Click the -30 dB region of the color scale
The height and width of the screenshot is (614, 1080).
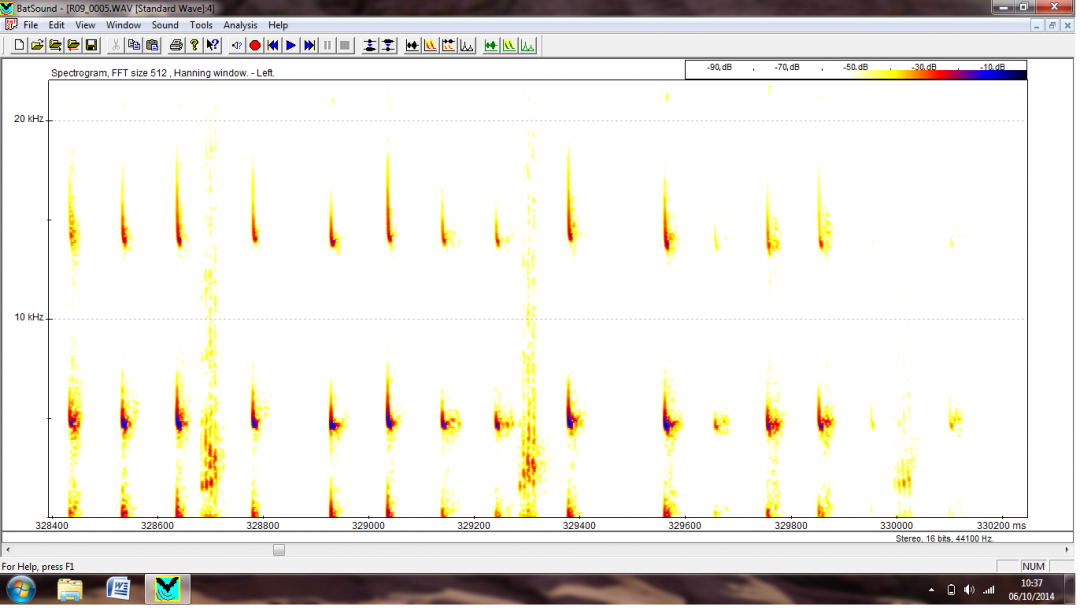coord(925,70)
